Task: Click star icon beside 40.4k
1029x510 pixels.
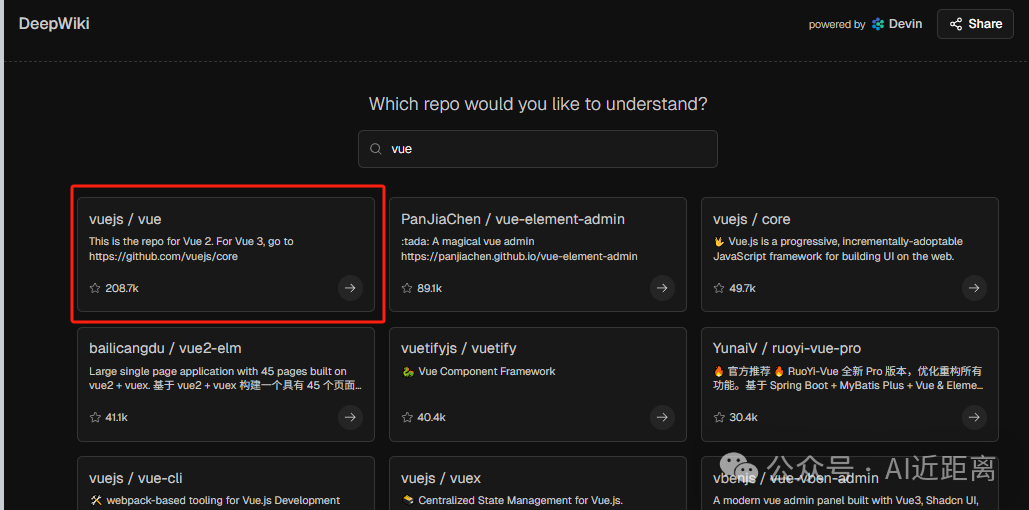Action: (x=407, y=417)
